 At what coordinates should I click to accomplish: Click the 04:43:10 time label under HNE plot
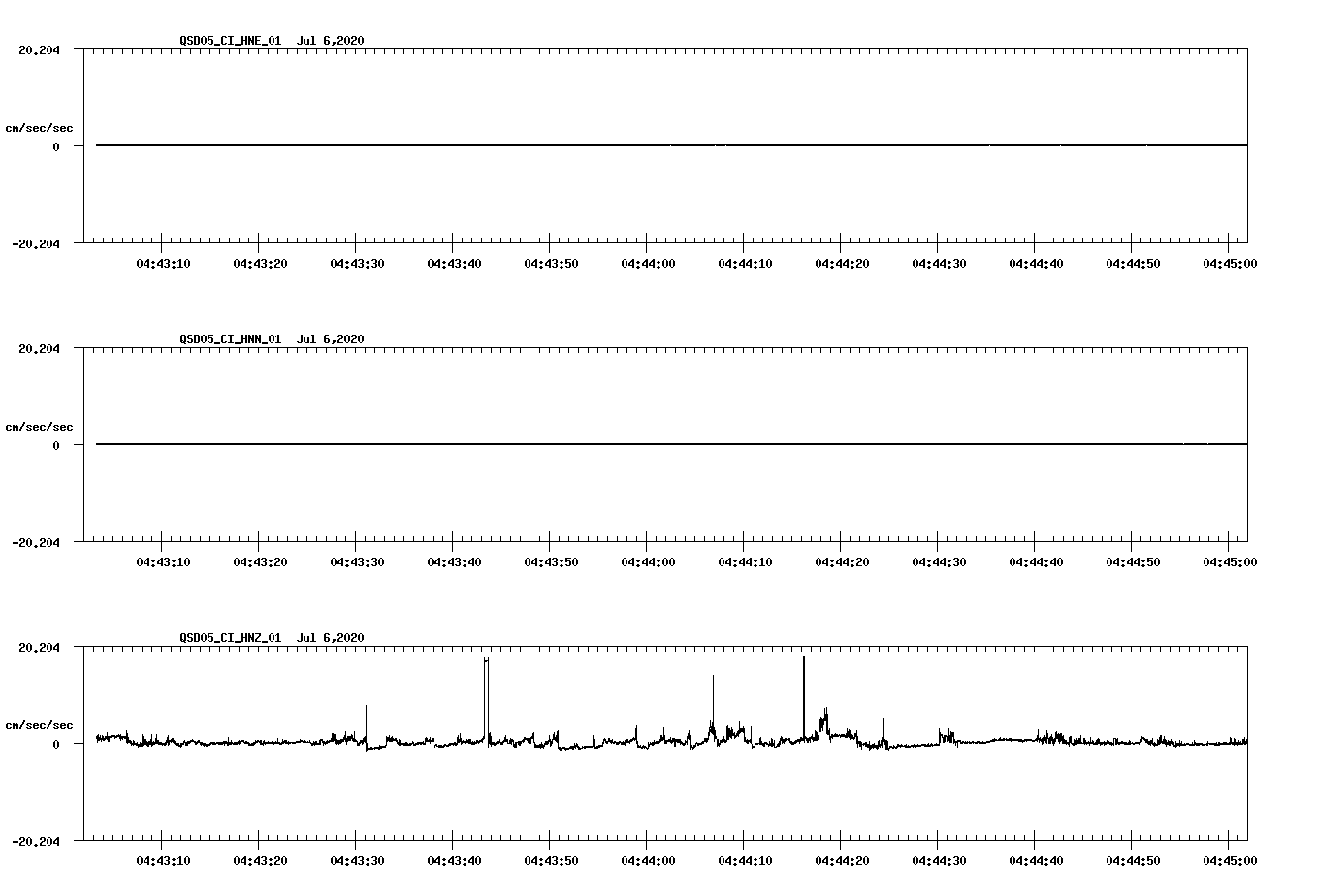coord(163,263)
